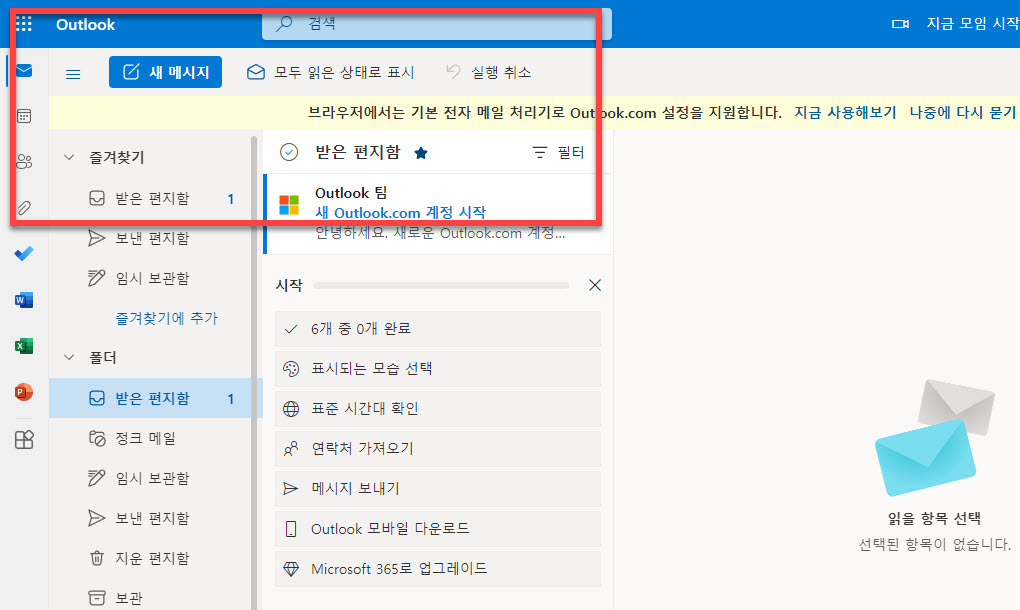
Task: Click 실행 취소 in toolbar
Action: [x=489, y=72]
